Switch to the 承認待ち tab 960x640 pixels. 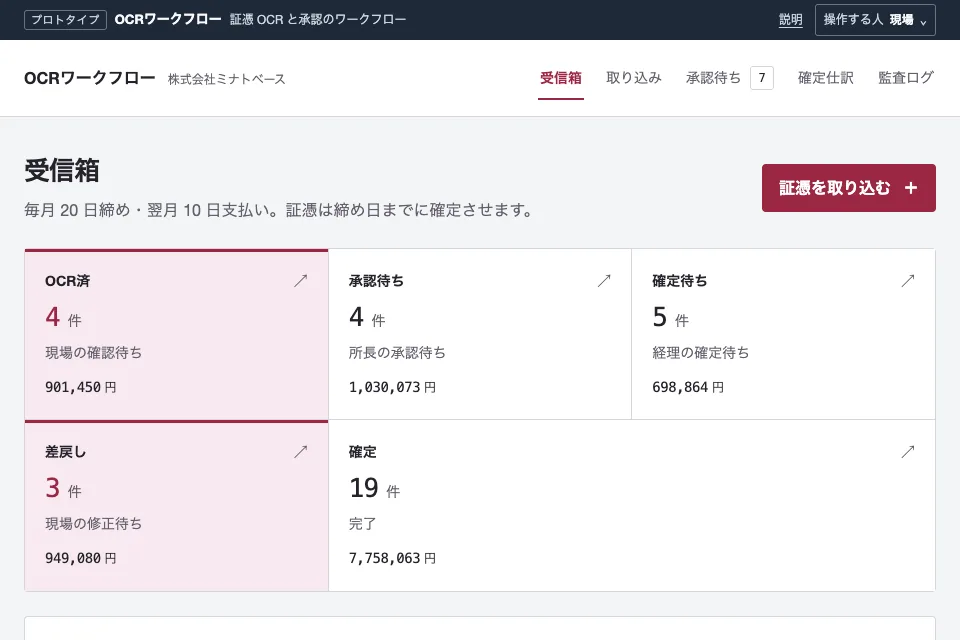pos(713,78)
